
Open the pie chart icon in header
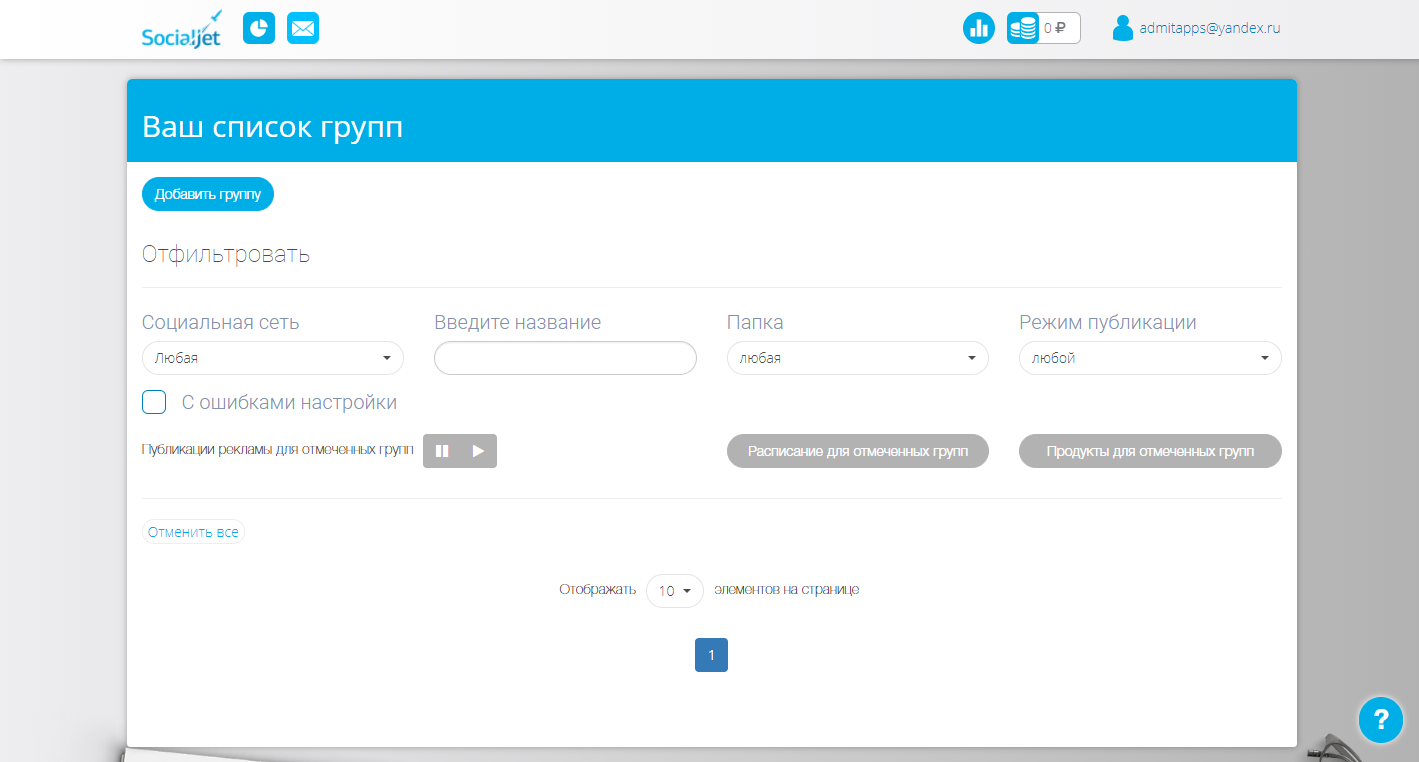259,28
